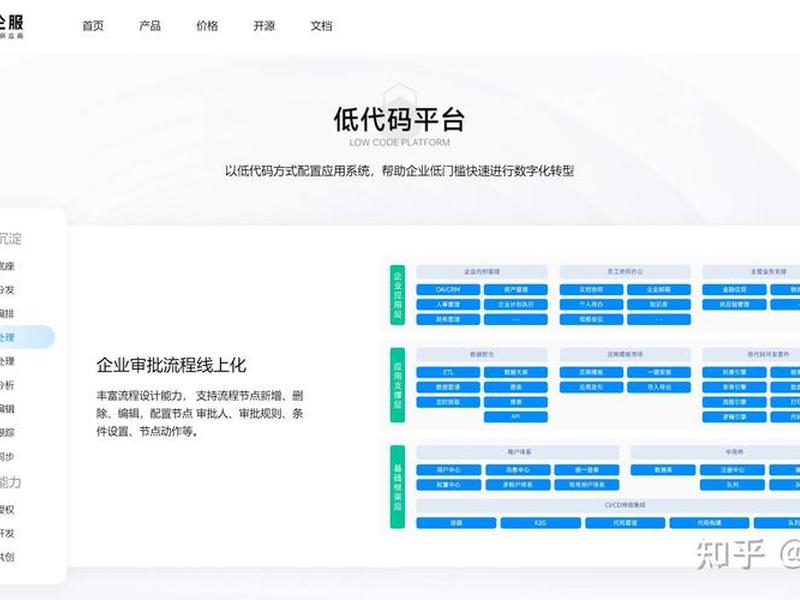Select the sidebar item ending in 授权
This screenshot has height=600, width=800.
click(7, 509)
